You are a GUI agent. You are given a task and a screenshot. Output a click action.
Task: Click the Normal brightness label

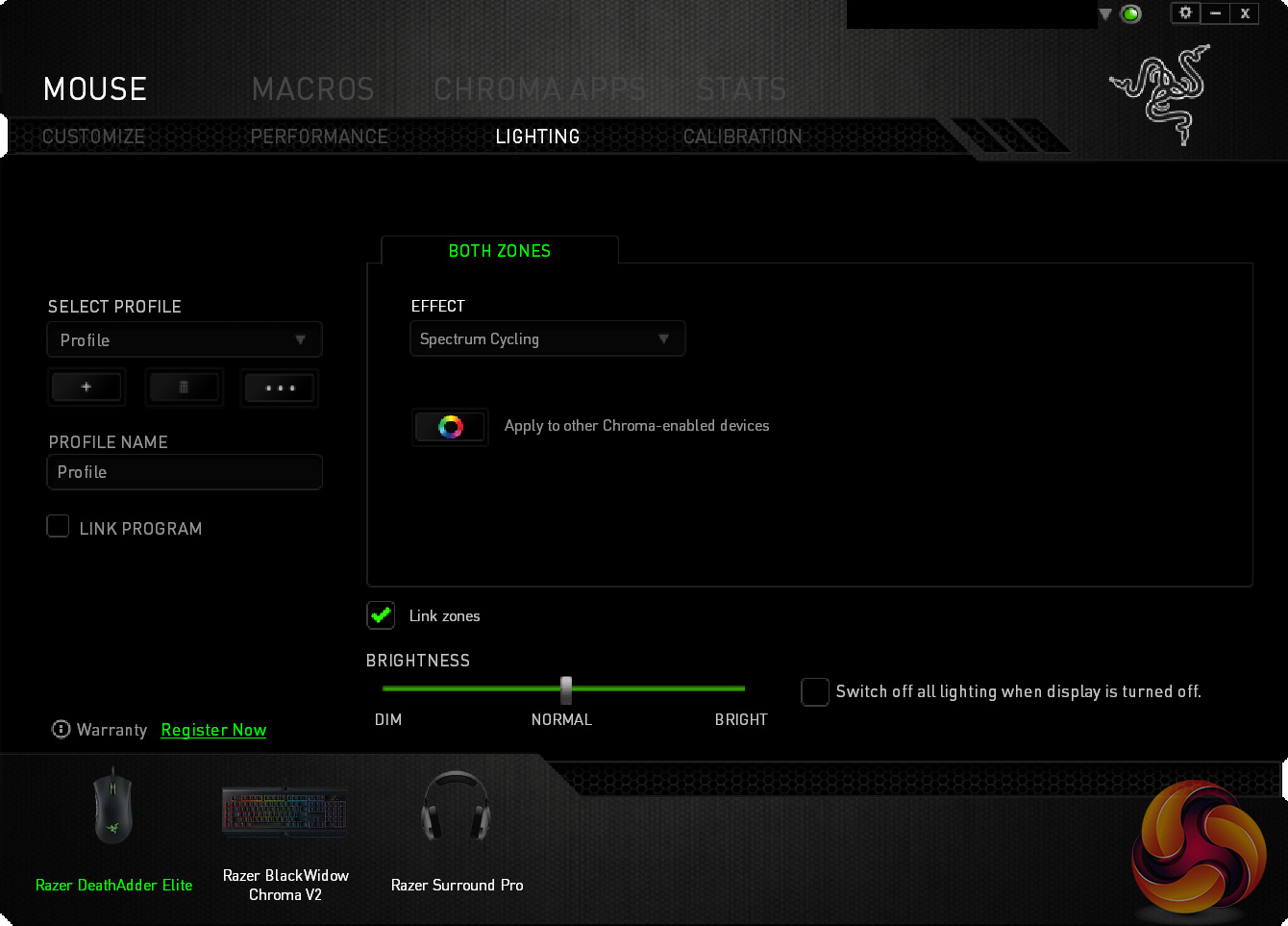[561, 719]
